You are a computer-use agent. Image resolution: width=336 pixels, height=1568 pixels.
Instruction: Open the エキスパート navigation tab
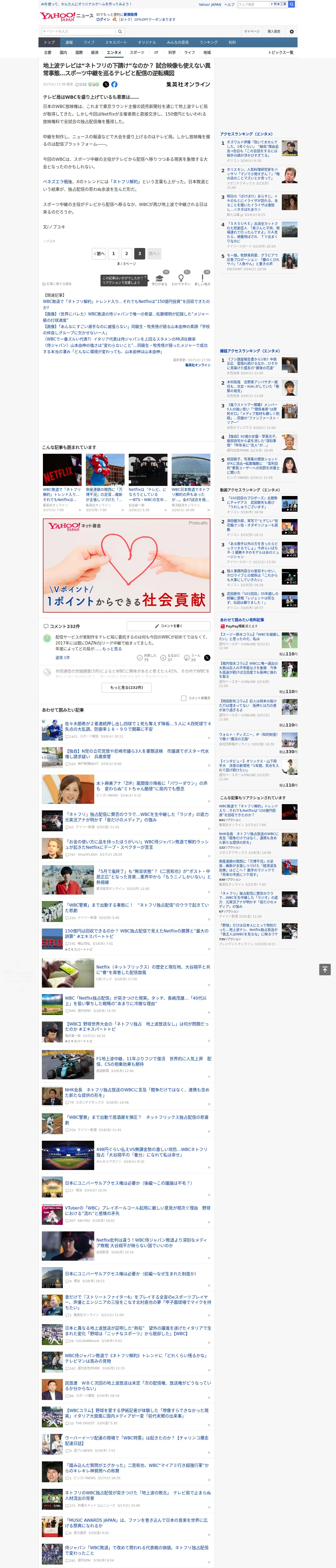[x=116, y=43]
